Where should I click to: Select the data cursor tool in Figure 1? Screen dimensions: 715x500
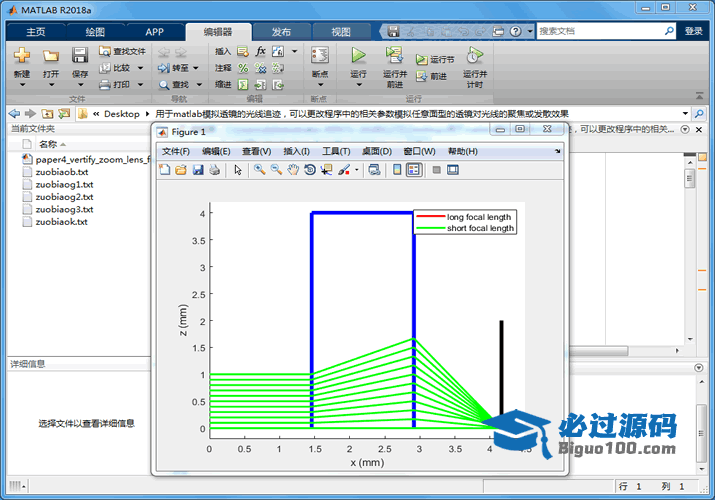click(326, 170)
